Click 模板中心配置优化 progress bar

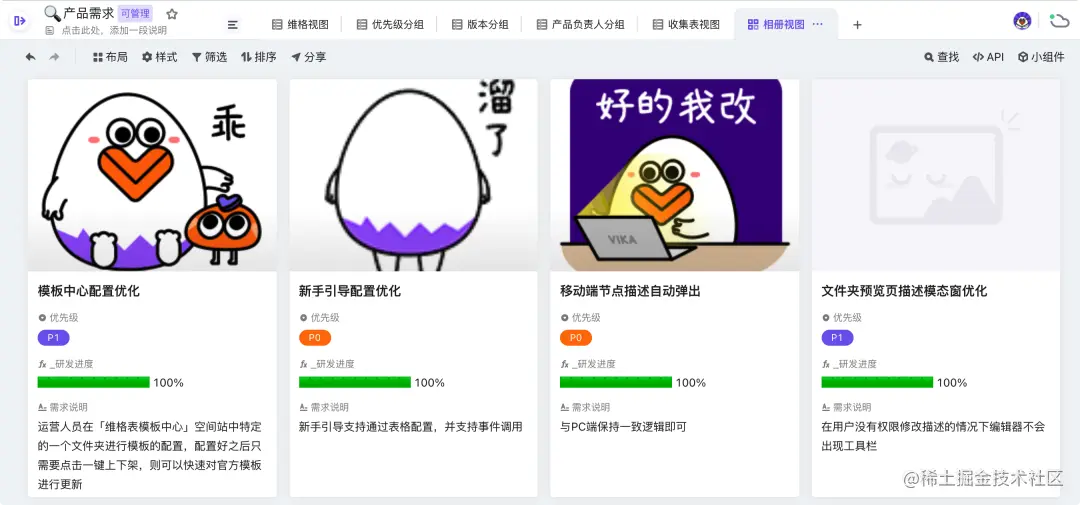94,382
